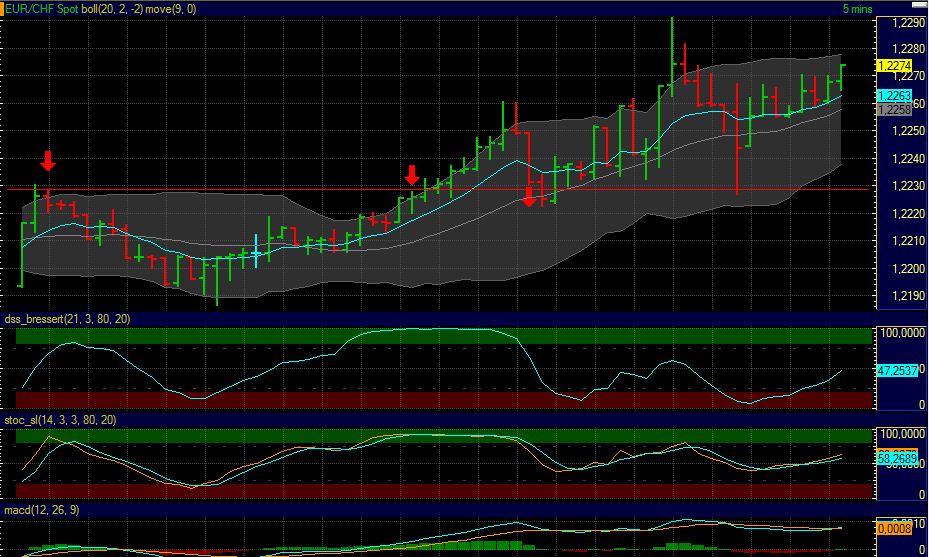This screenshot has width=929, height=557.
Task: Select the gray 1,2258 Bollinger midline tag
Action: click(x=891, y=109)
